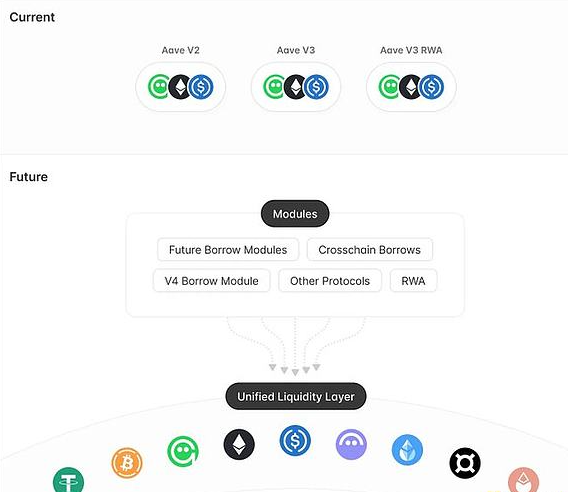
Task: Click the USDC icon under Aave V3
Action: click(316, 87)
